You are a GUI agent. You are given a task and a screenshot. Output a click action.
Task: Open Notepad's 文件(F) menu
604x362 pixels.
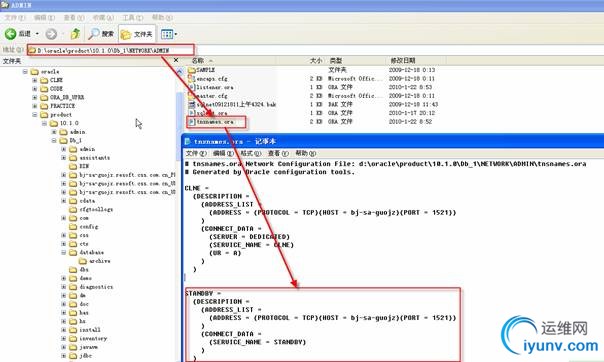click(196, 153)
